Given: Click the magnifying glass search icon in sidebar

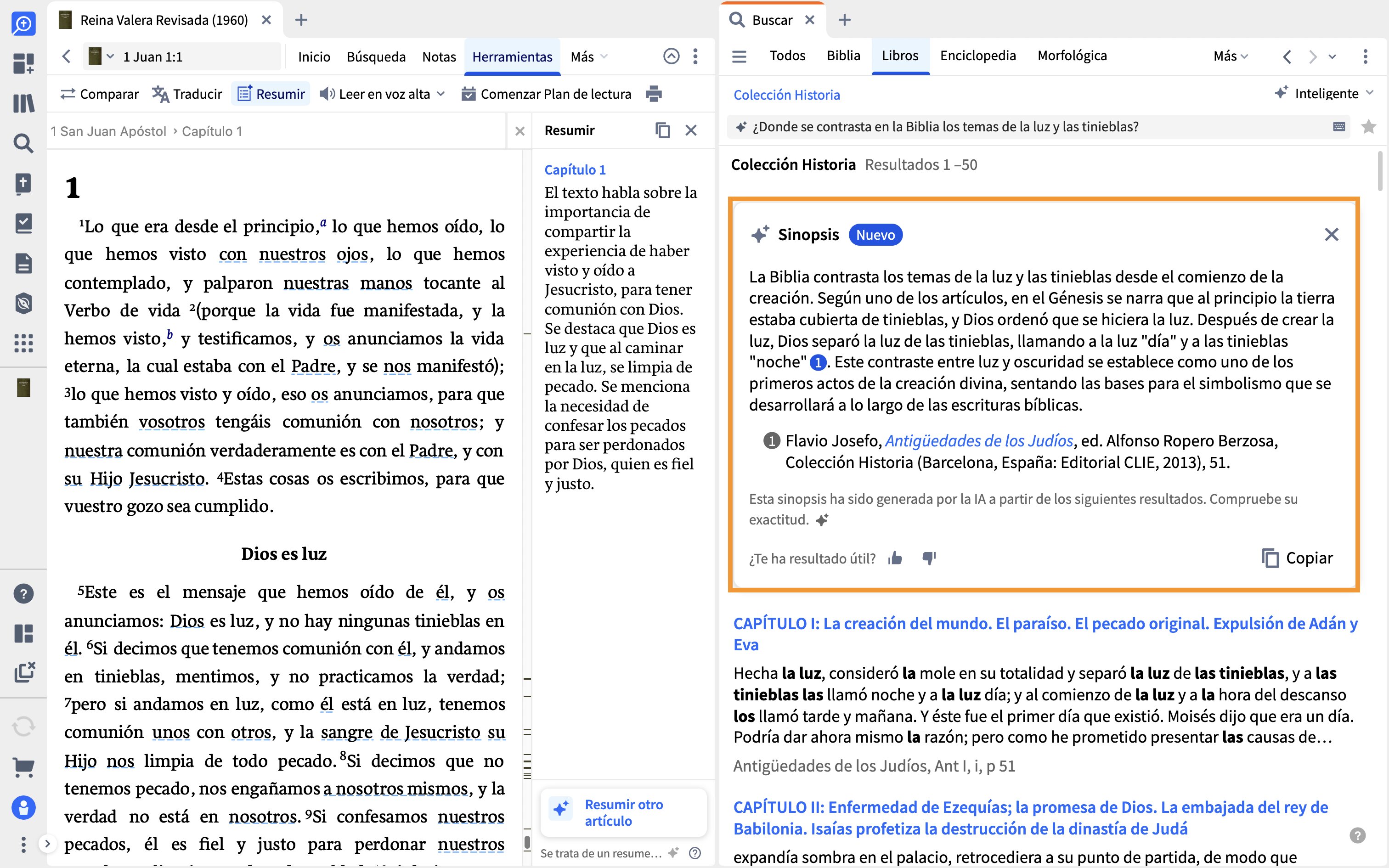Looking at the screenshot, I should [x=23, y=143].
